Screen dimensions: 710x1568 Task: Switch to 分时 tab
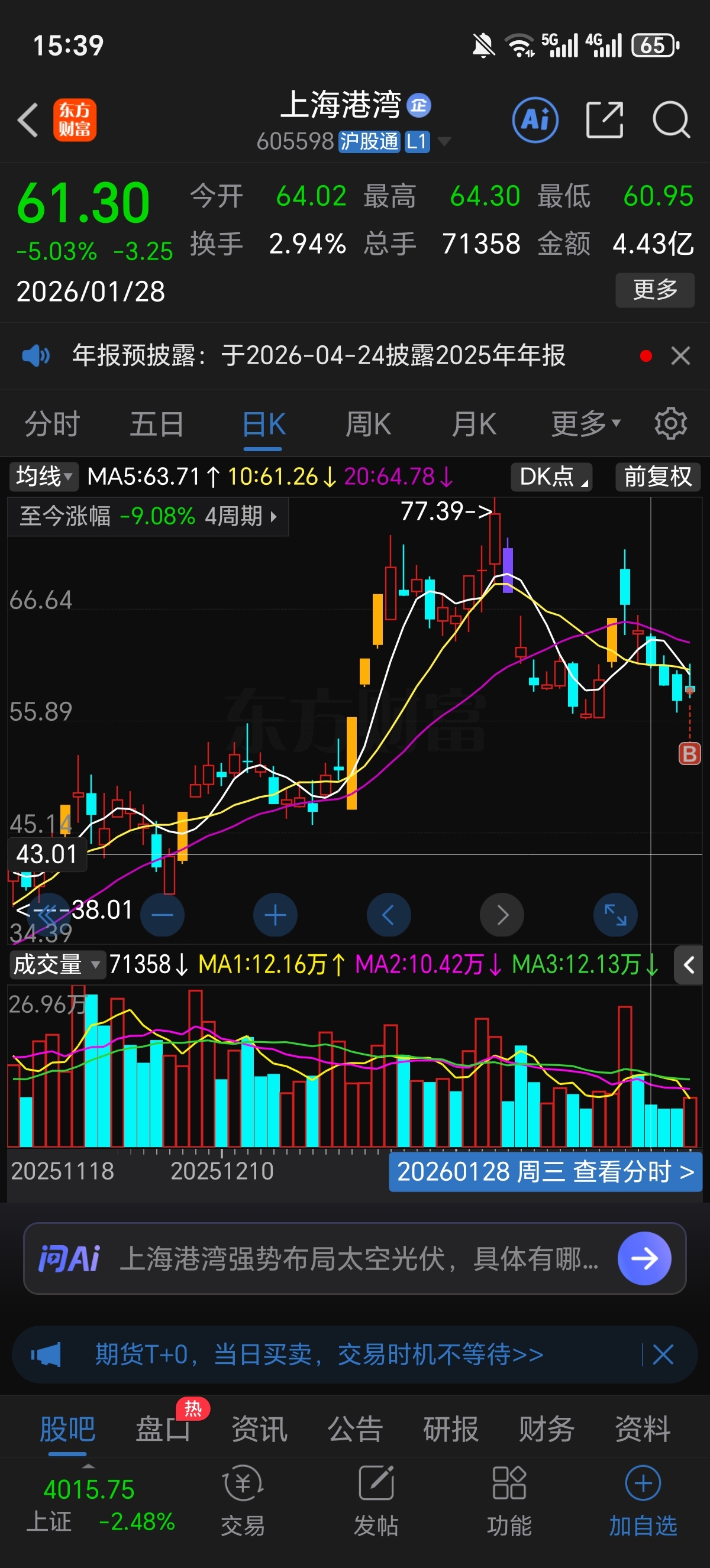[x=53, y=424]
